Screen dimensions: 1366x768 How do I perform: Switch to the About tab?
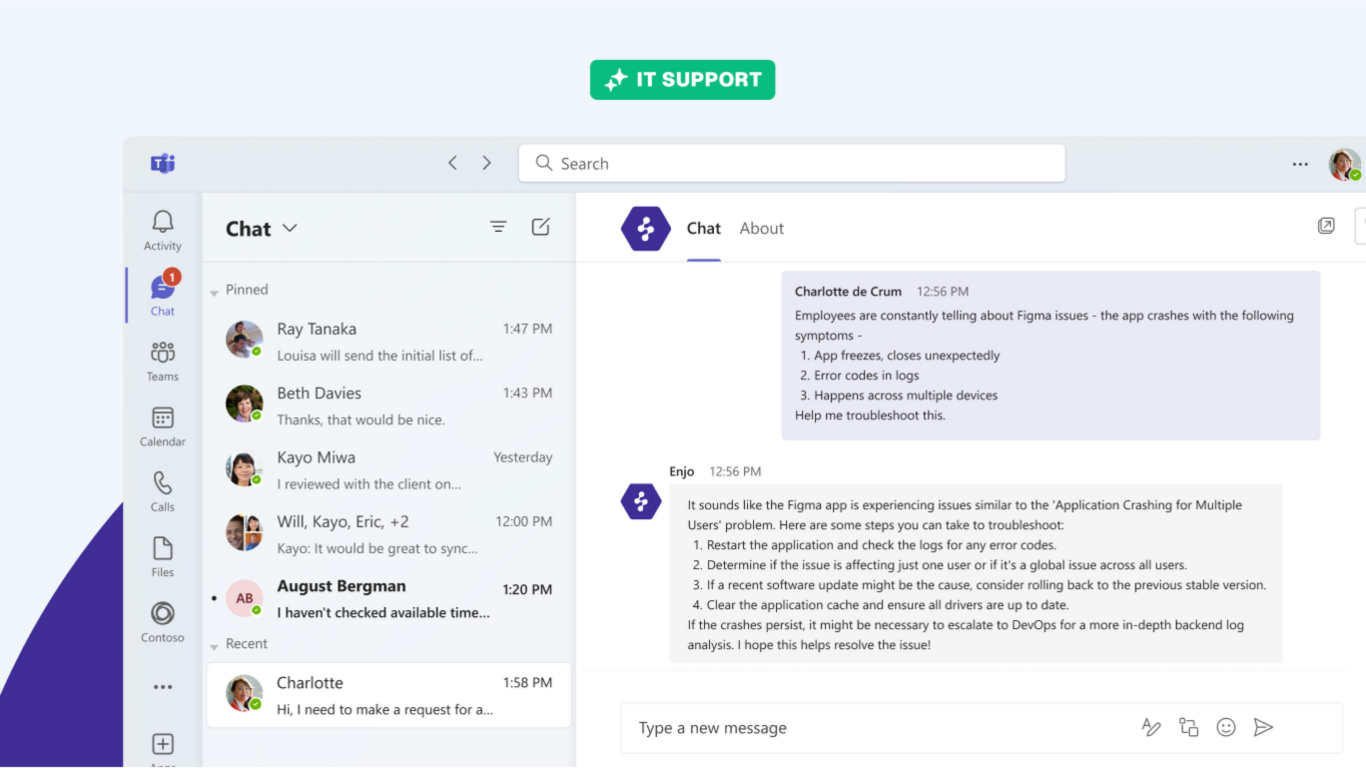[x=761, y=228]
